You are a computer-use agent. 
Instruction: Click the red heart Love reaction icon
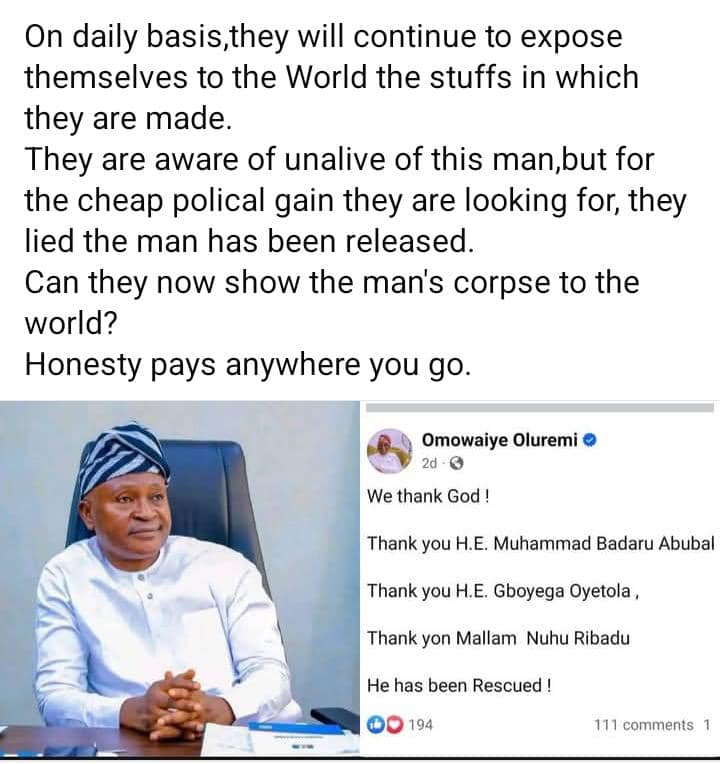[391, 724]
